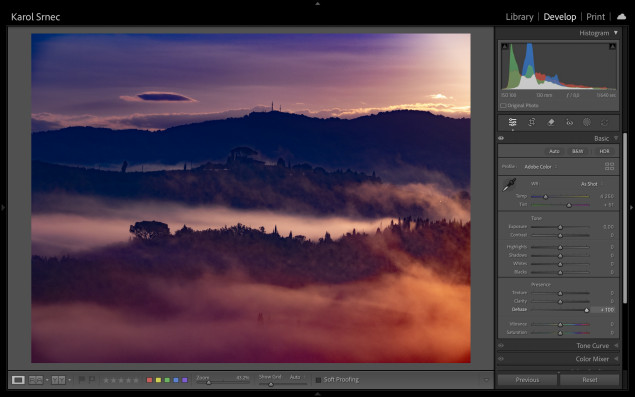Screen dimensions: 635x397
Task: Collapse the Histogram panel
Action: [616, 33]
